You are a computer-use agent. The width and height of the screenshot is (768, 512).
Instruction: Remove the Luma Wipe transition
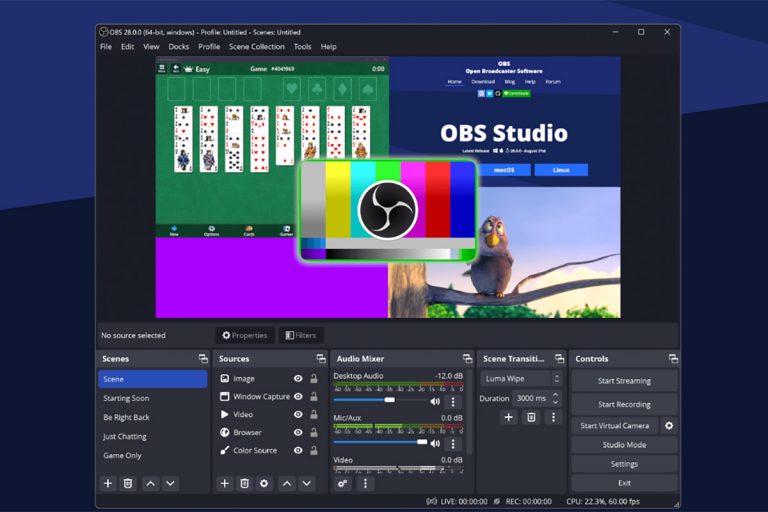(531, 417)
